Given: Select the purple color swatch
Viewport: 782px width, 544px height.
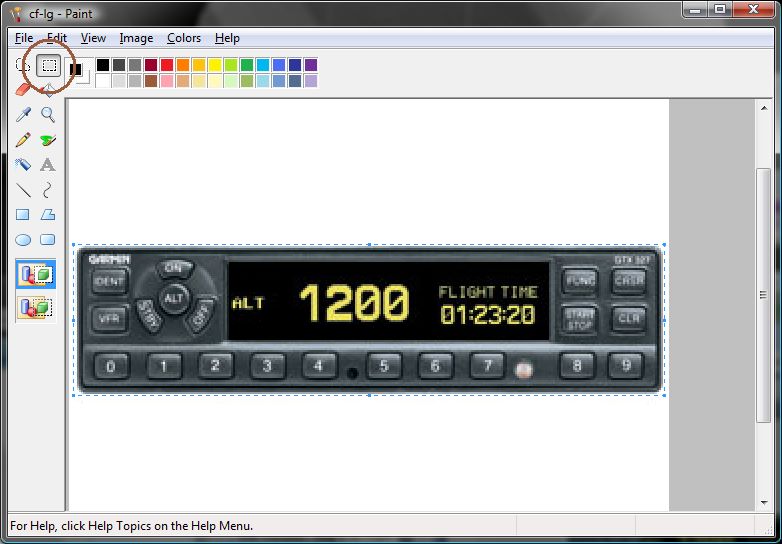Looking at the screenshot, I should (311, 65).
